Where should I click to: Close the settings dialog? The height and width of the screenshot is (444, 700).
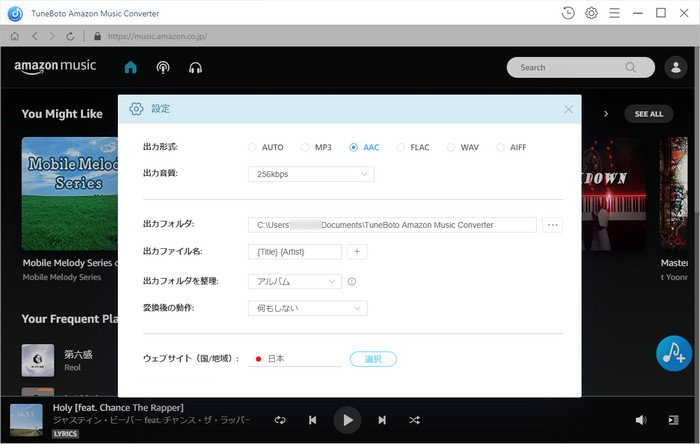pos(568,109)
